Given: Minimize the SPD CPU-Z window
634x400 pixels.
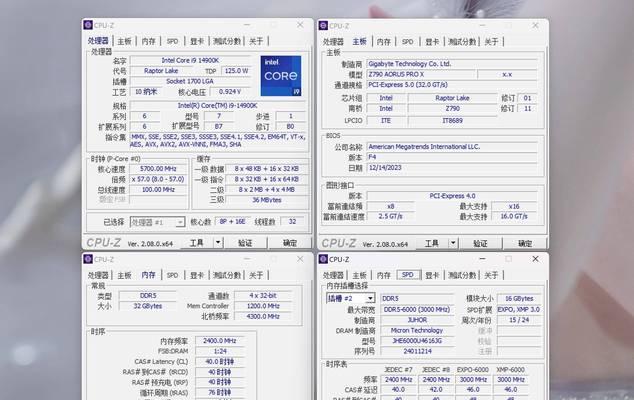Looking at the screenshot, I should click(482, 259).
